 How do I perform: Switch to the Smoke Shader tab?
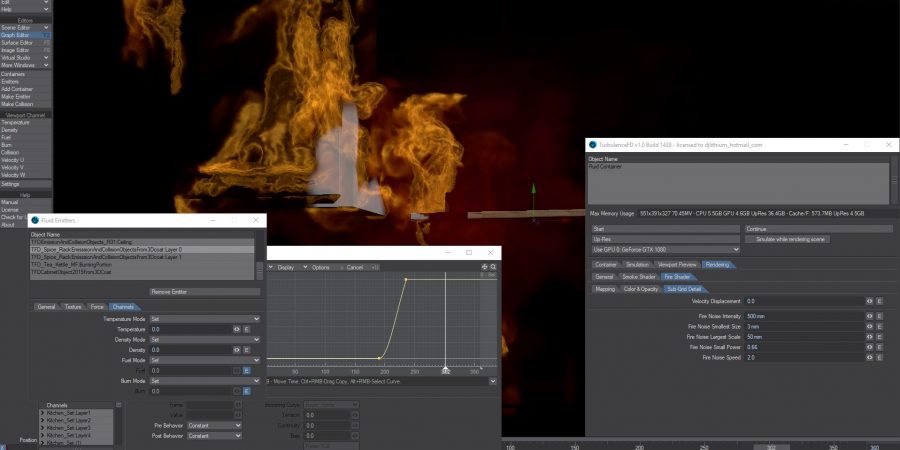[x=638, y=276]
